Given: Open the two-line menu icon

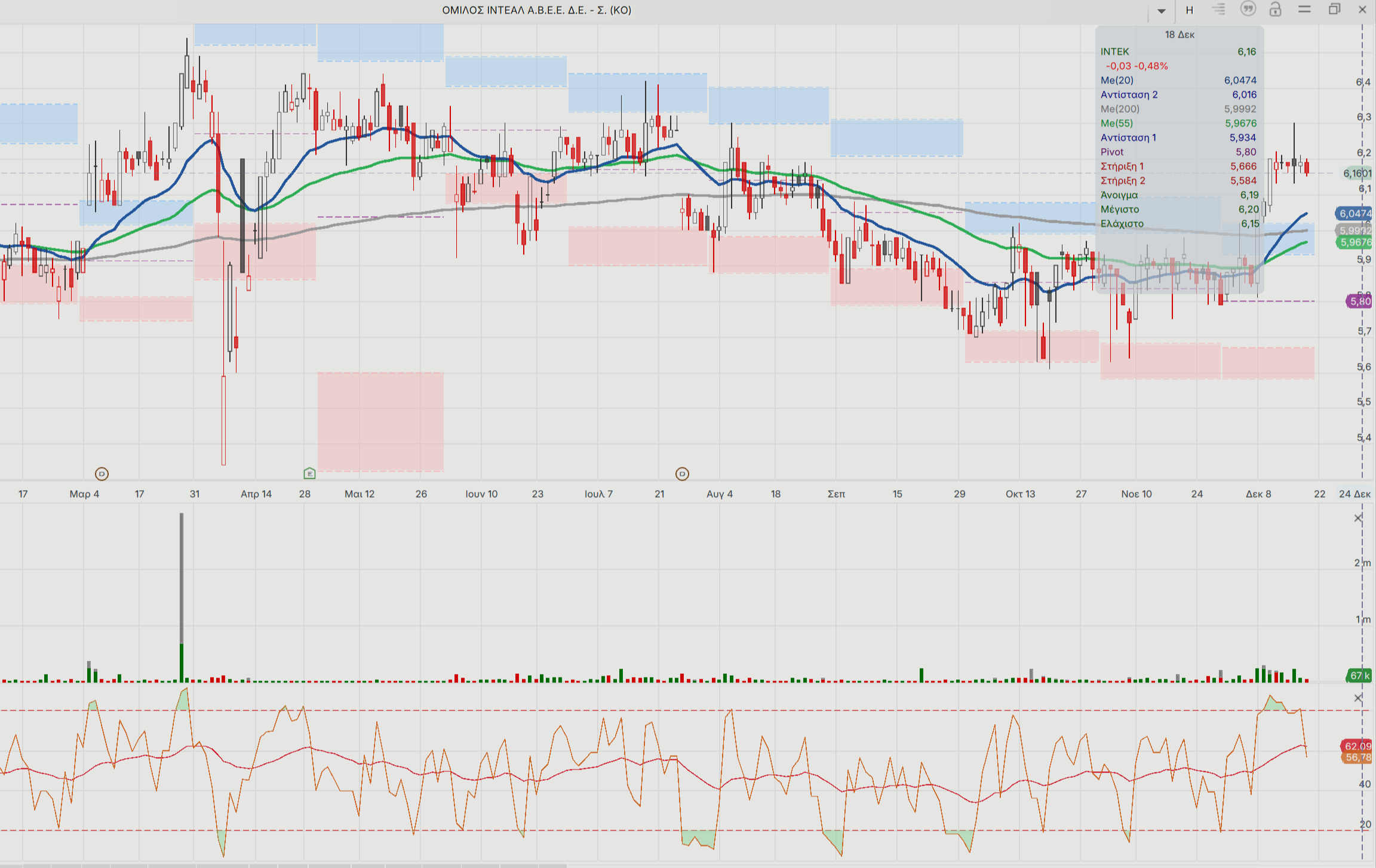Looking at the screenshot, I should 1304,10.
